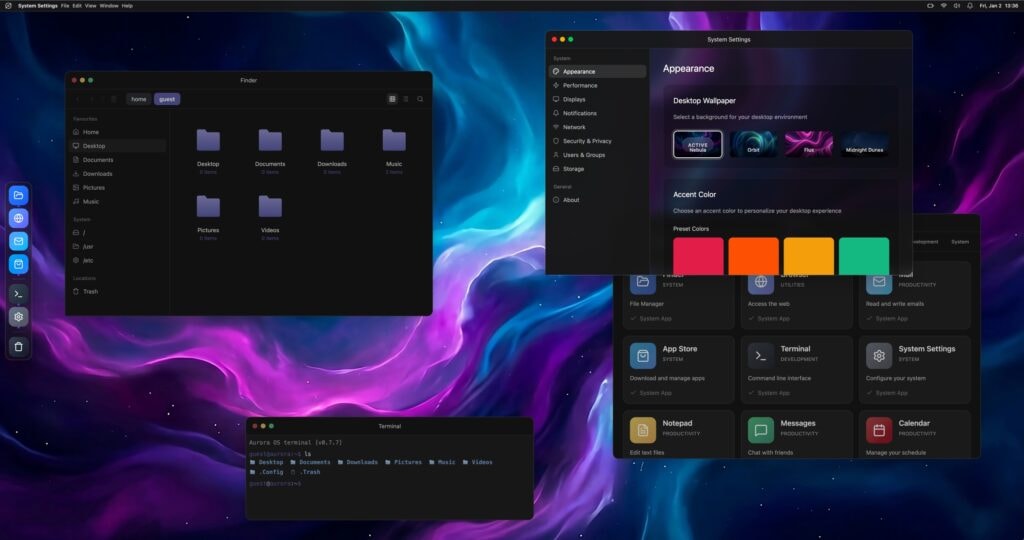Select the Downloads folder in Finder grid
The height and width of the screenshot is (540, 1024).
[x=332, y=141]
